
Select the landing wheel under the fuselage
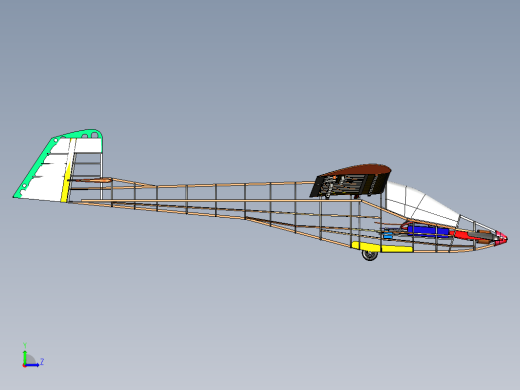pos(370,255)
